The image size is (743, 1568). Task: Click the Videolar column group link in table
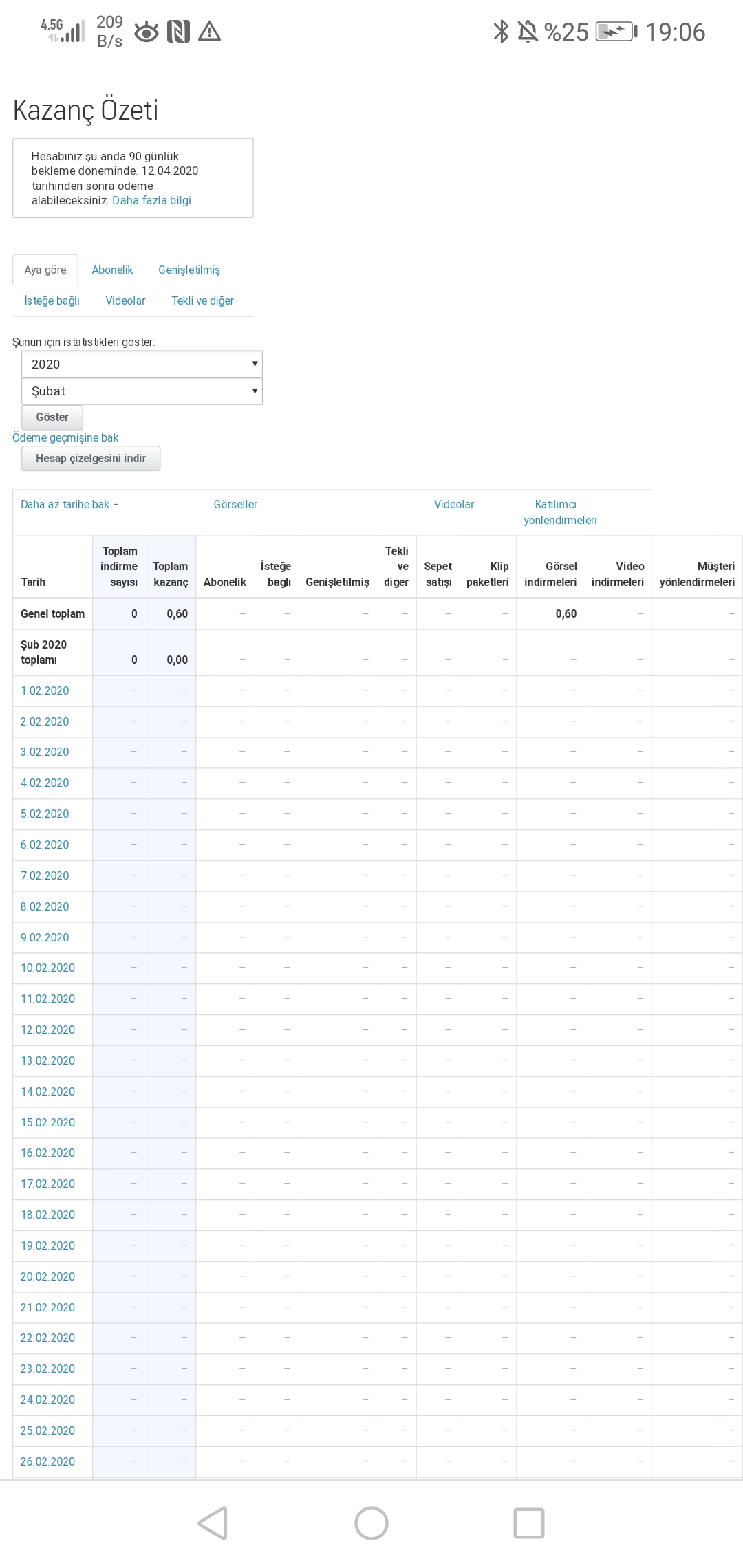click(x=454, y=504)
